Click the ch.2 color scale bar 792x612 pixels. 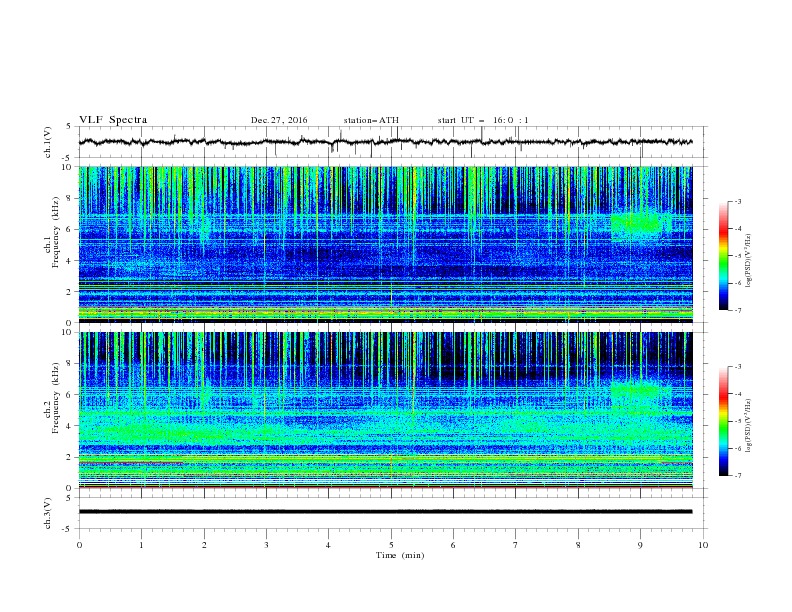point(723,421)
